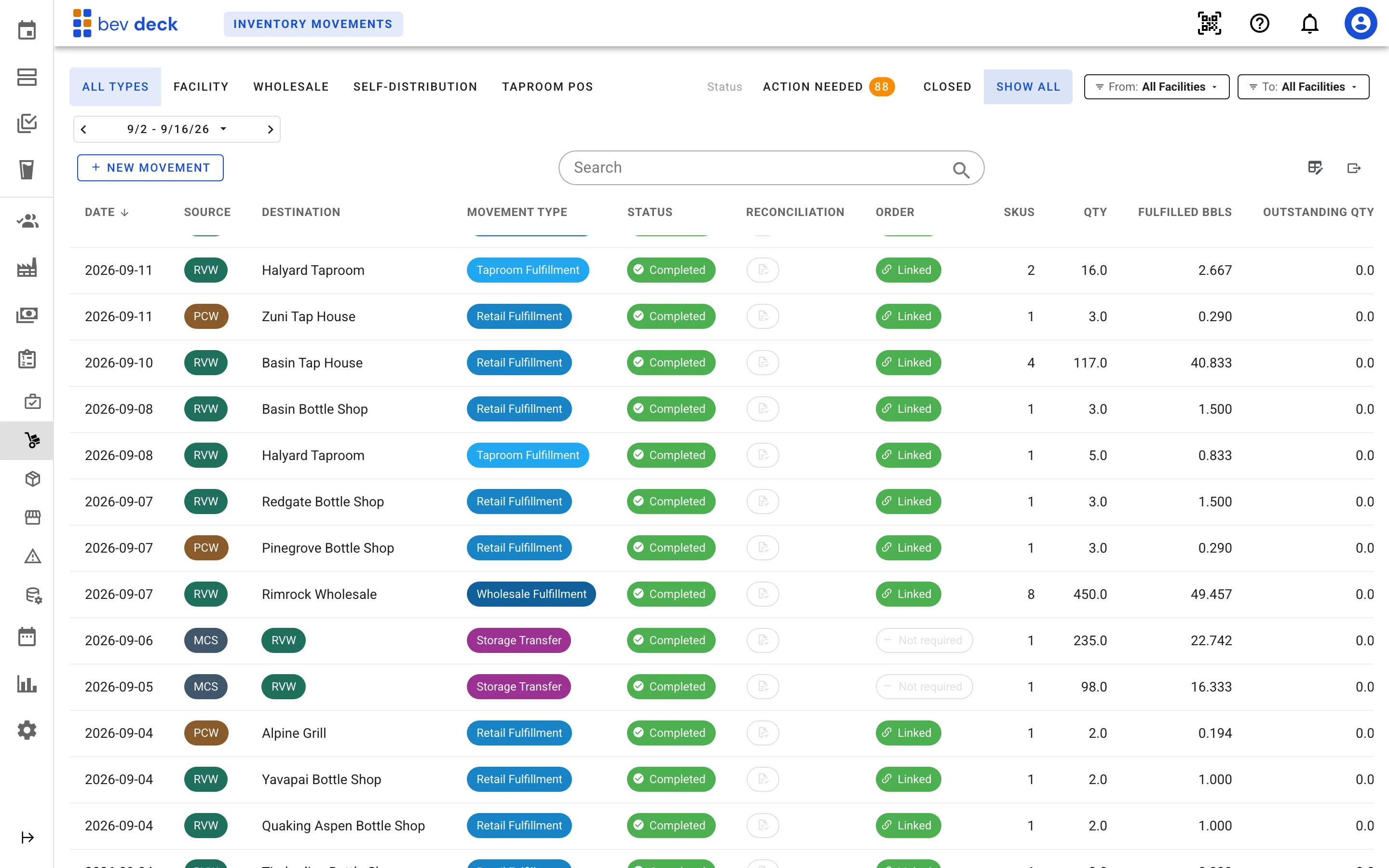The image size is (1389, 868).
Task: Open reconciliation icon for Zuni Tap House row
Action: click(x=763, y=316)
